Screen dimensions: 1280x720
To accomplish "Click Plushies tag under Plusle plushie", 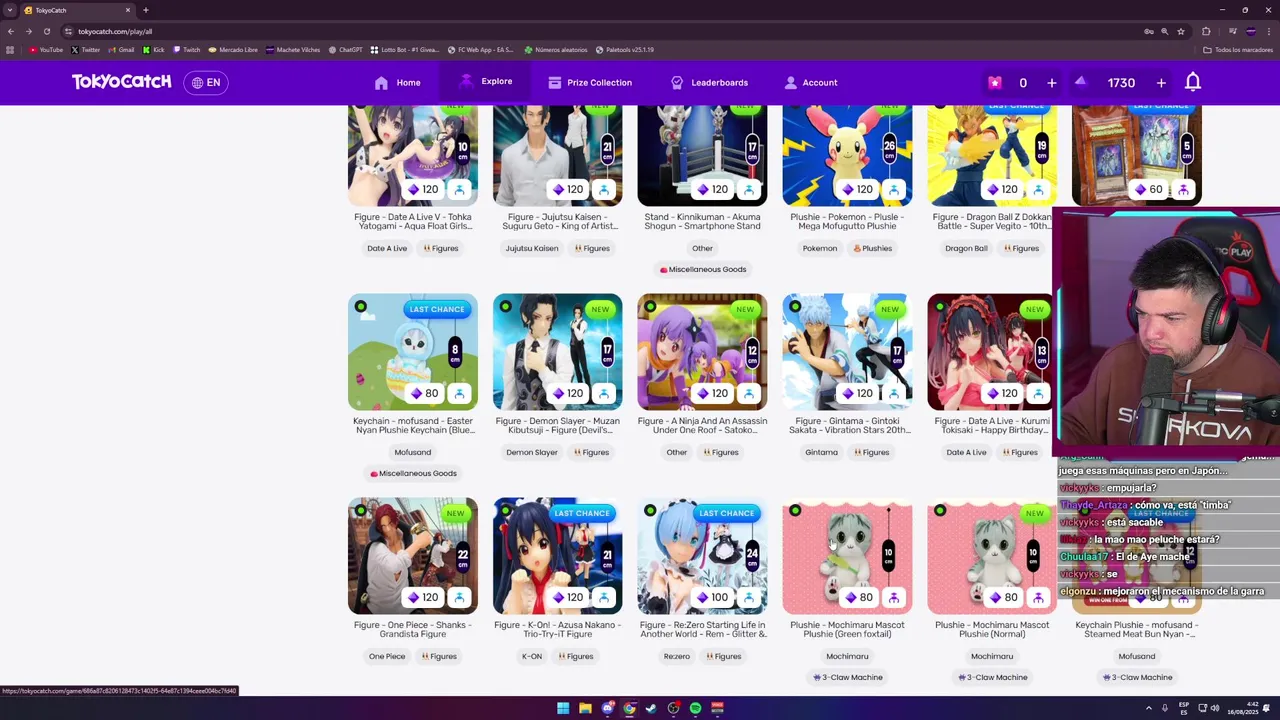I will tap(872, 248).
